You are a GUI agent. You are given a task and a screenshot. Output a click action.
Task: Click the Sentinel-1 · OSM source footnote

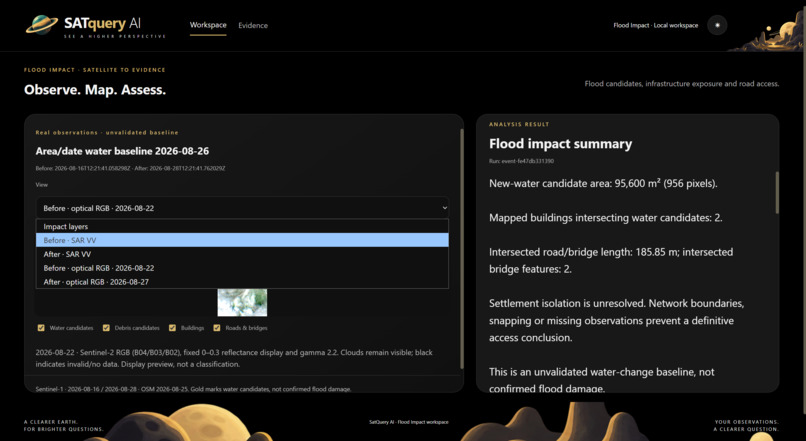[x=193, y=389]
